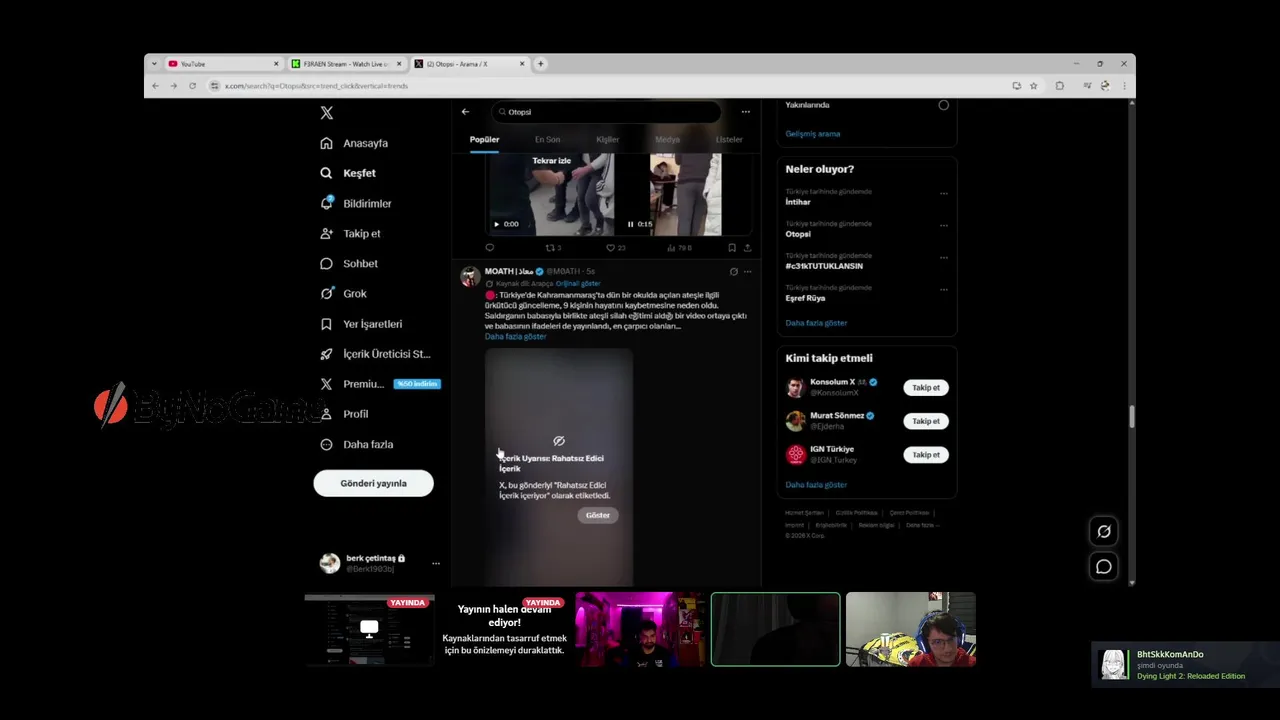The image size is (1280, 720).
Task: Open the Eşref Rüya trending topic
Action: click(x=805, y=298)
